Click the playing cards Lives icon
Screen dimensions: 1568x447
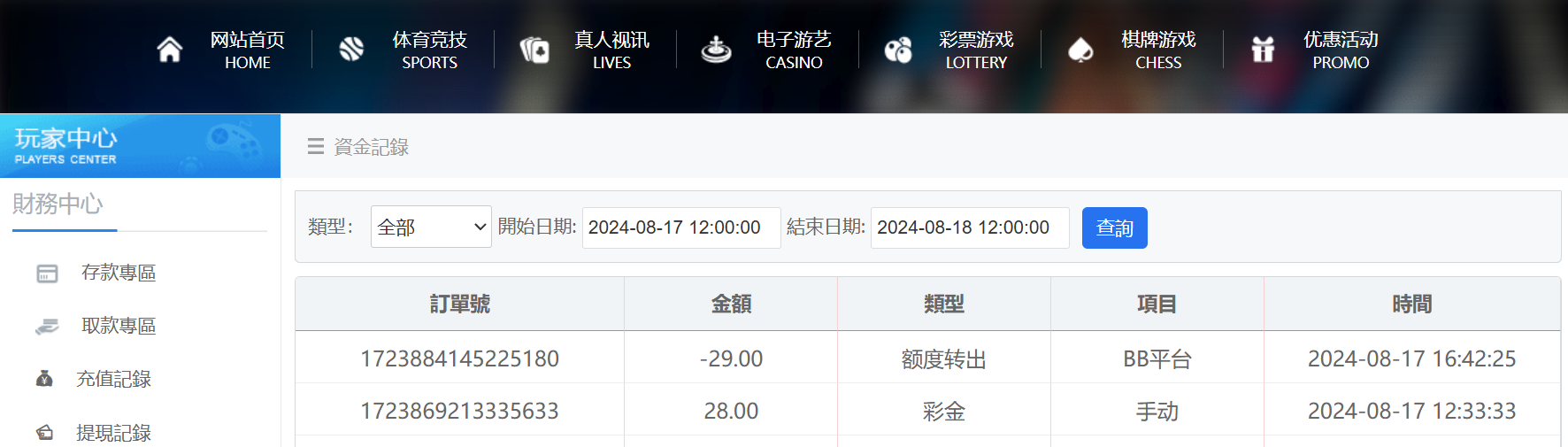[534, 50]
